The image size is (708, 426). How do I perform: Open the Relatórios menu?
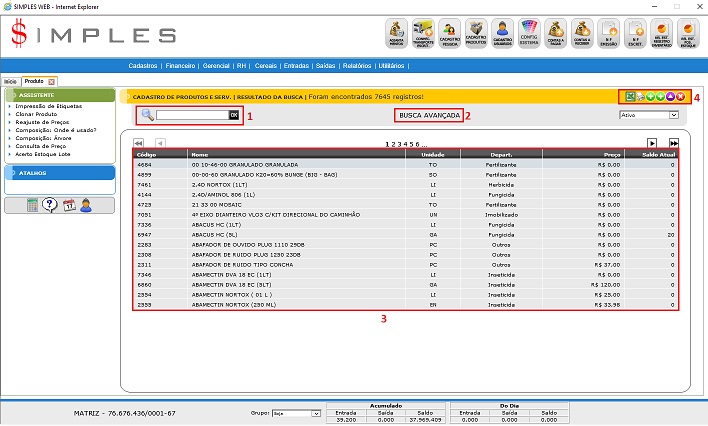pos(355,66)
